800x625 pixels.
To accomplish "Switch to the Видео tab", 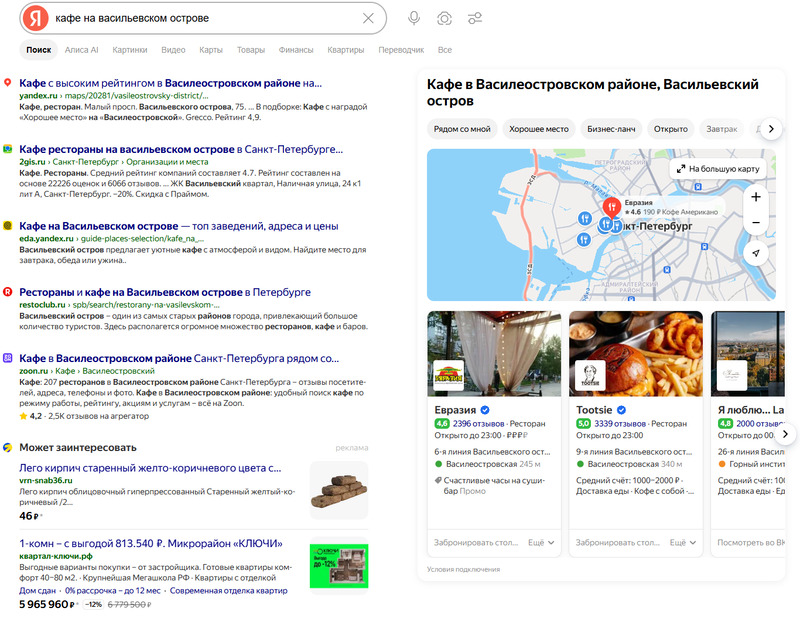I will click(173, 50).
